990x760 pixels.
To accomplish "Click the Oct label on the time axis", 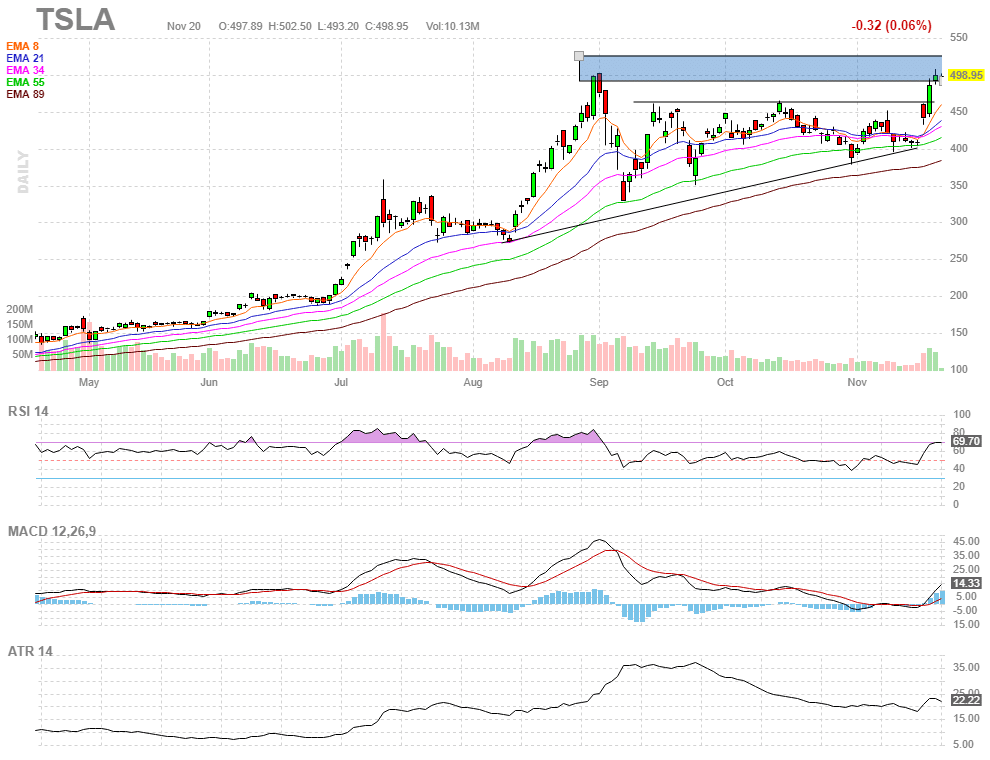I will click(725, 382).
